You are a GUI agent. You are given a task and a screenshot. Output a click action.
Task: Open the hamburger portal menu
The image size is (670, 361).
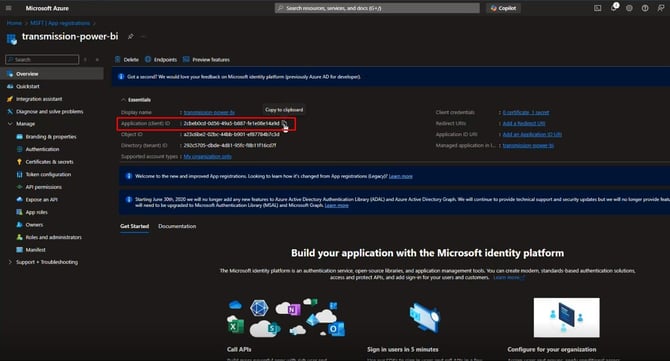tap(9, 8)
